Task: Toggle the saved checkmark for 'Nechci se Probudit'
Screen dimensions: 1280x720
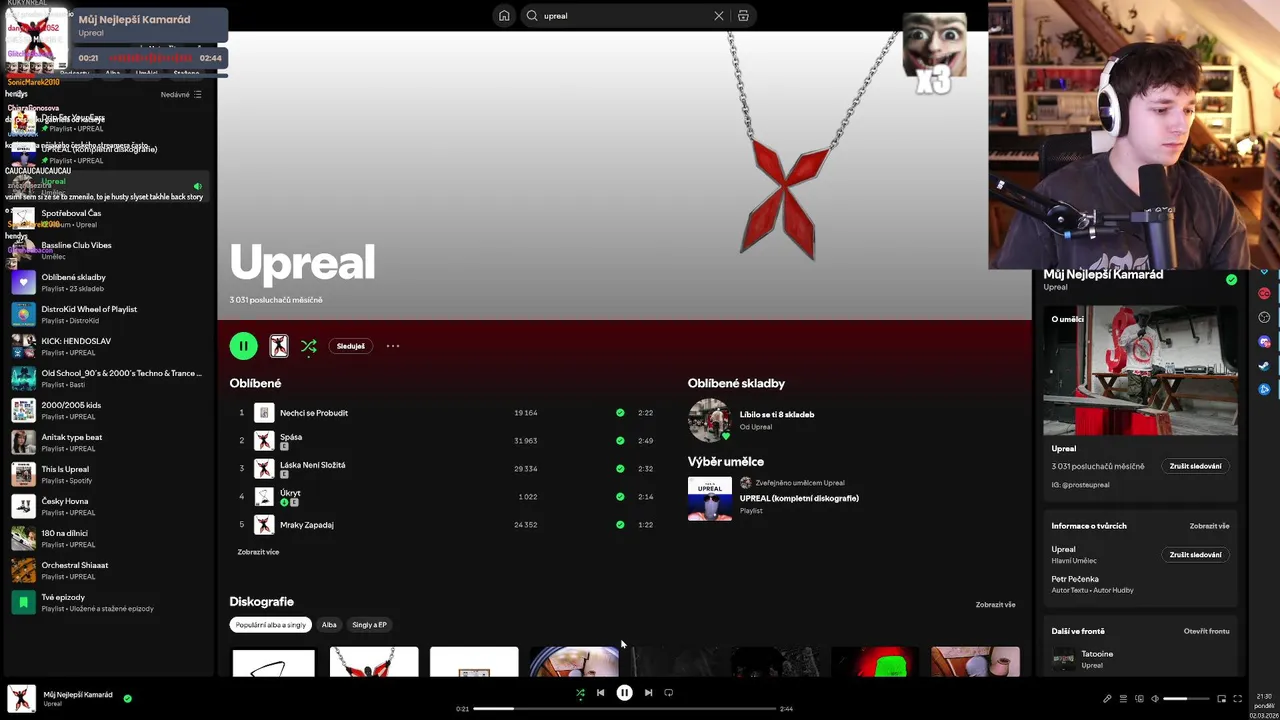Action: [x=620, y=413]
